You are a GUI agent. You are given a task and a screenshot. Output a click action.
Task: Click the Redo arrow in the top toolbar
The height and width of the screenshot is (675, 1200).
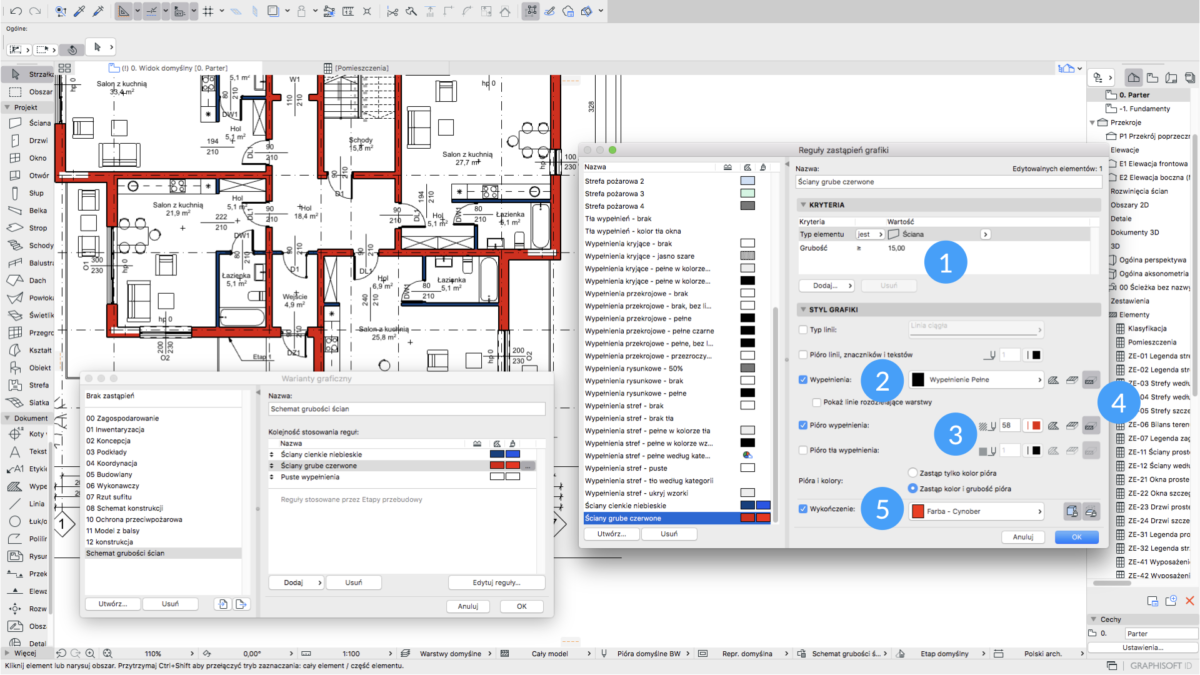(x=35, y=11)
